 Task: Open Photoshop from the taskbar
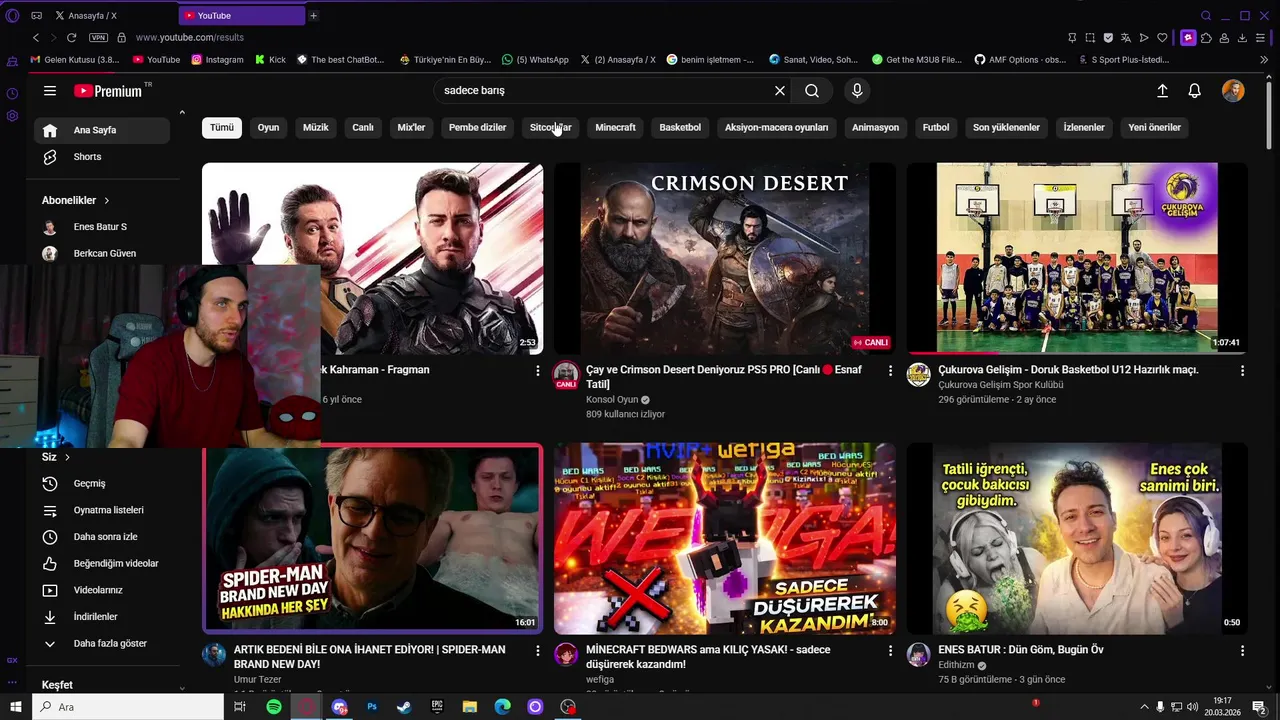(x=372, y=707)
